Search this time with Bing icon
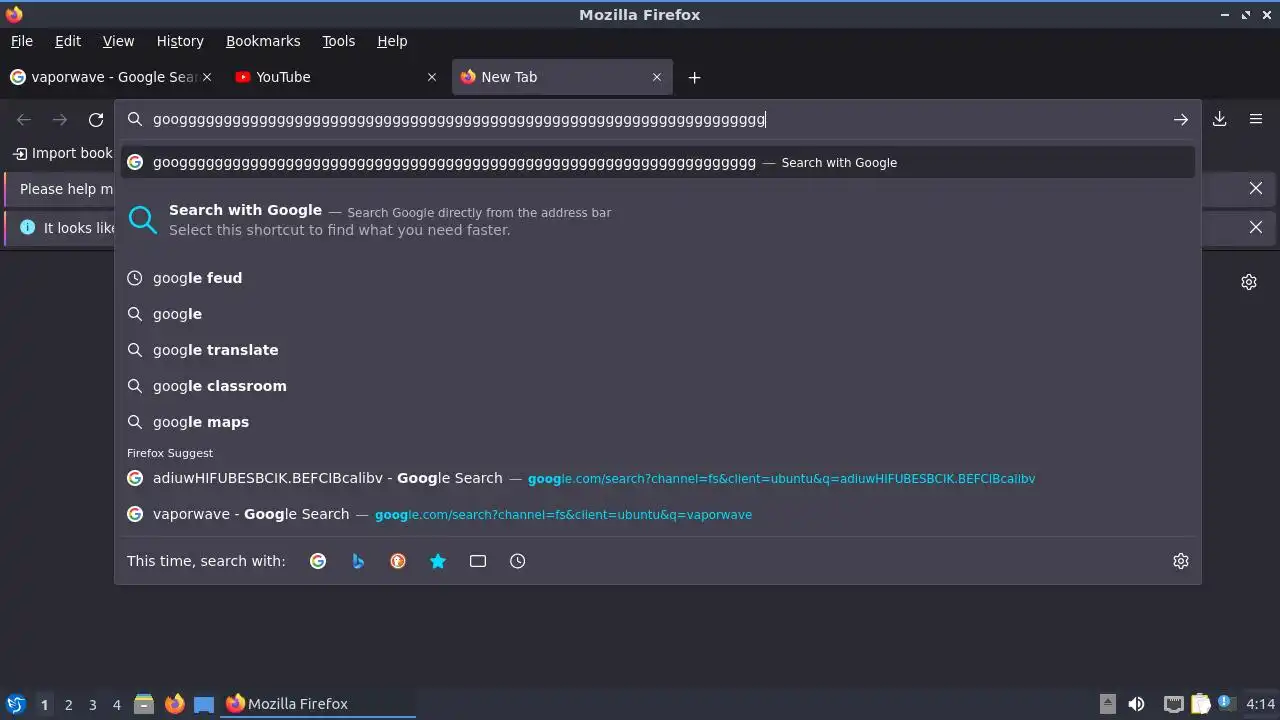Image resolution: width=1280 pixels, height=720 pixels. (358, 561)
